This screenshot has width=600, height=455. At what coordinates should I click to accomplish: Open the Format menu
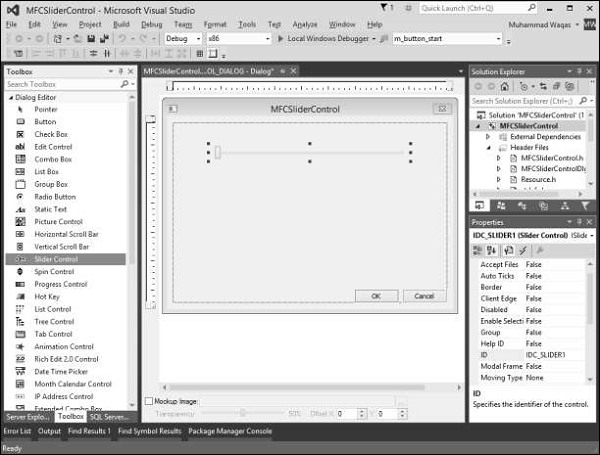click(x=215, y=24)
